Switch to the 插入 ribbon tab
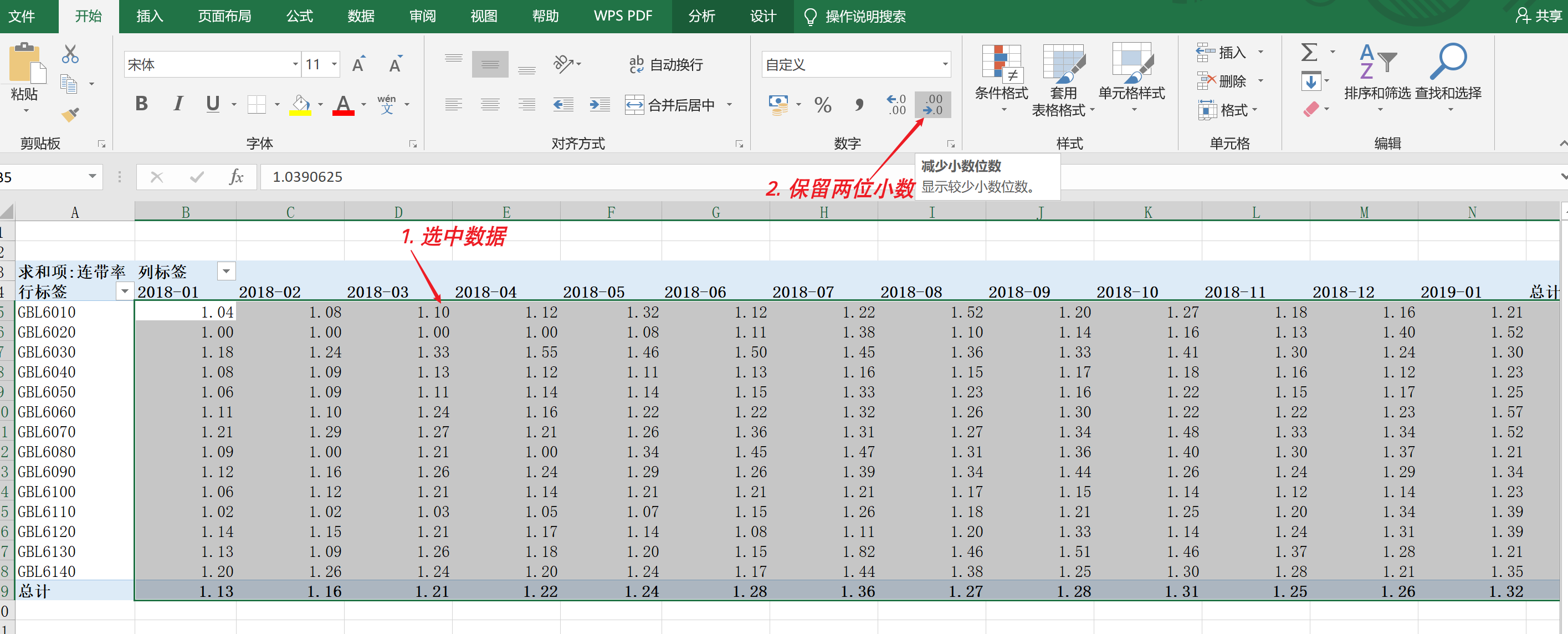The width and height of the screenshot is (1568, 634). pos(149,17)
